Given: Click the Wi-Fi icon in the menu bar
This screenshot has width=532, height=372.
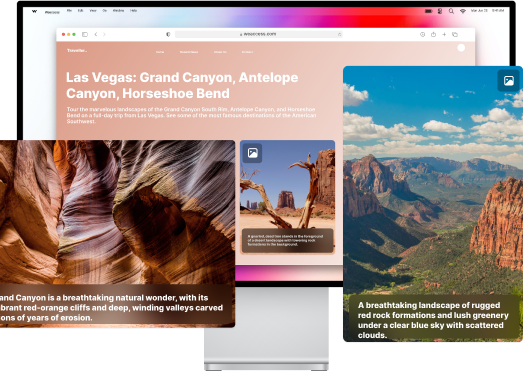Looking at the screenshot, I should [462, 11].
